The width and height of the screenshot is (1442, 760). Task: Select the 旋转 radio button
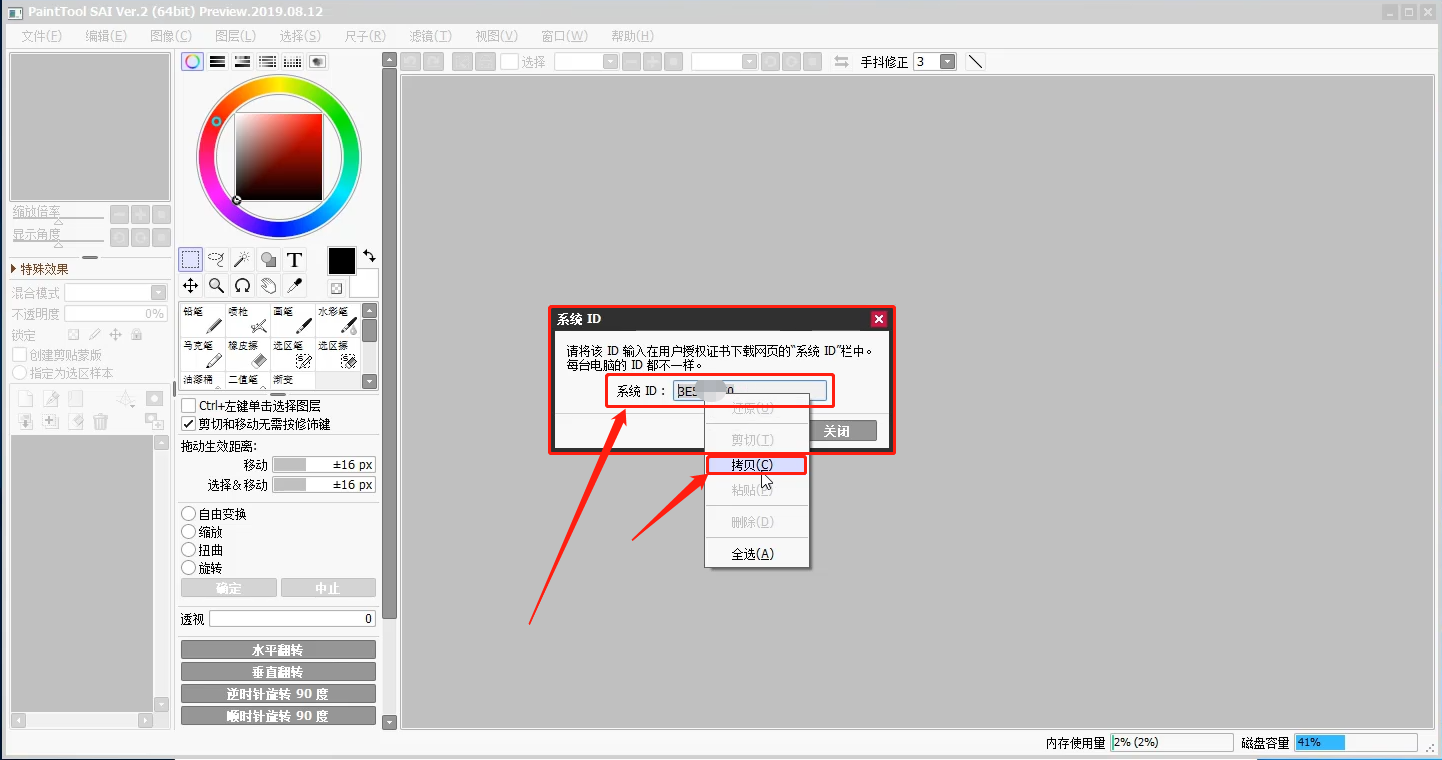pyautogui.click(x=188, y=568)
